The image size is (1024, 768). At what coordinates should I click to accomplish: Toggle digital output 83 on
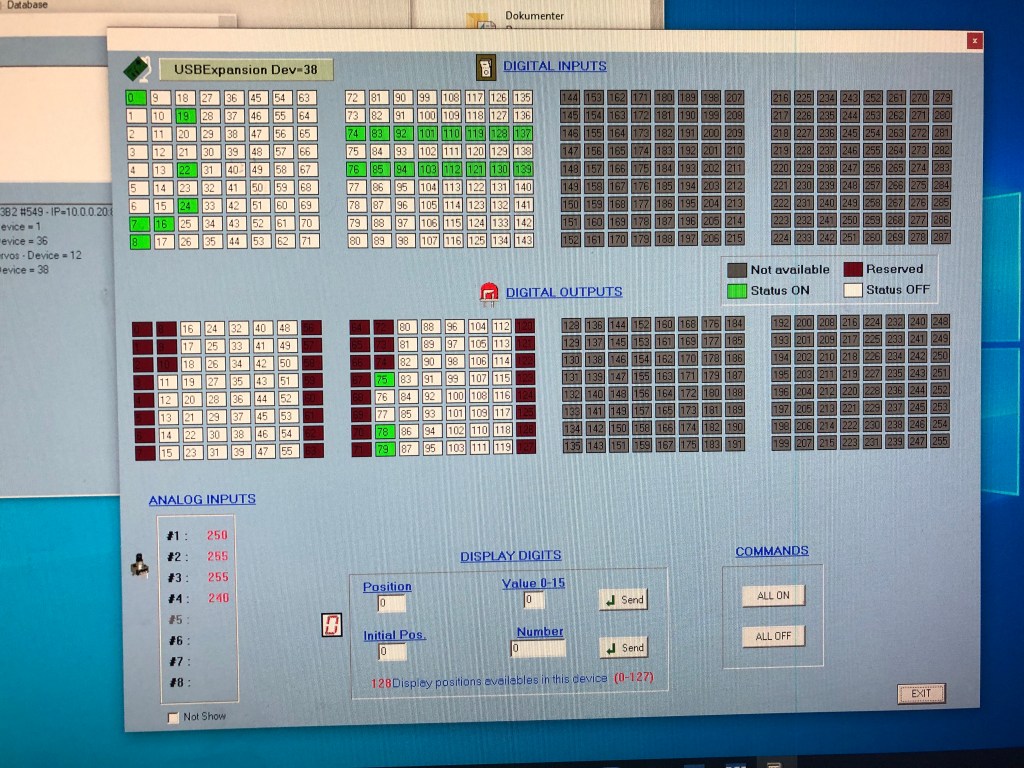click(406, 380)
